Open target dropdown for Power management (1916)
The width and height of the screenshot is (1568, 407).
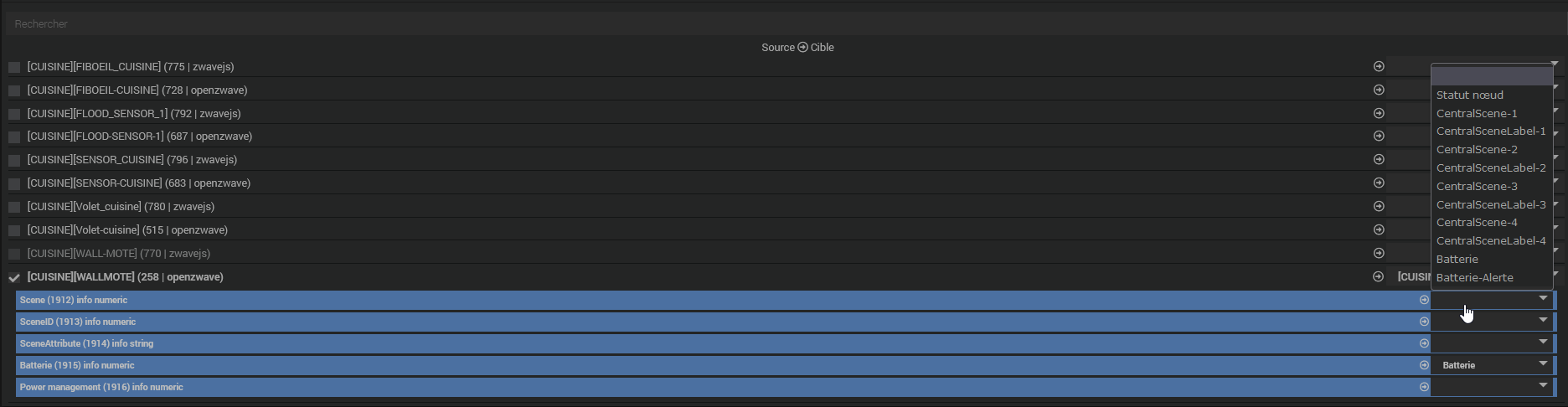(1491, 387)
